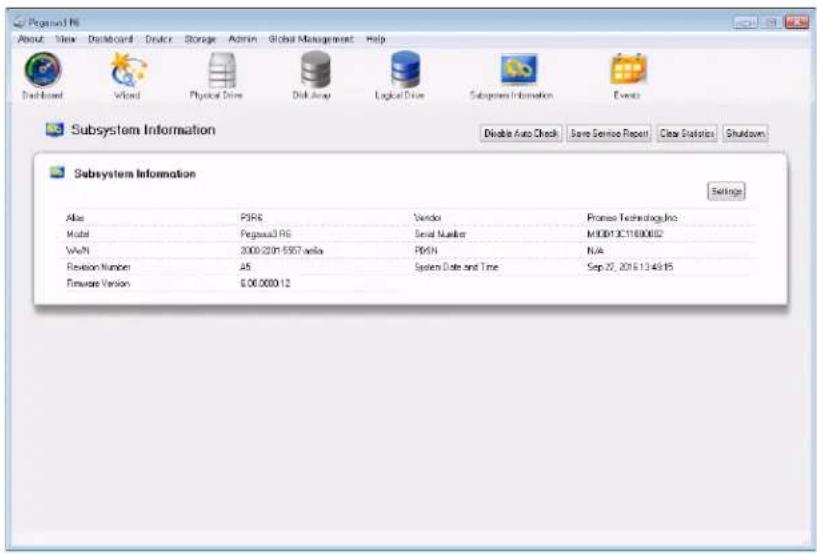Screen dimensions: 817x554
Task: Click the PBSN label
Action: point(426,251)
